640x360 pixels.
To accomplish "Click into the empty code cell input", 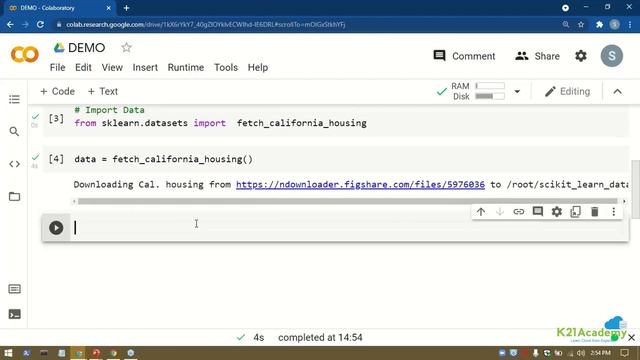I will (x=350, y=228).
